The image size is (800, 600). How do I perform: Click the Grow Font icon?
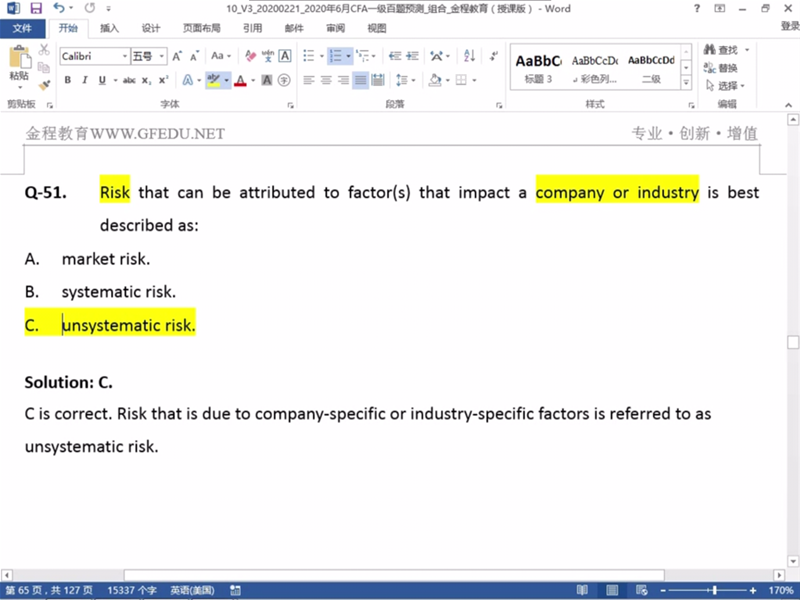coord(177,56)
